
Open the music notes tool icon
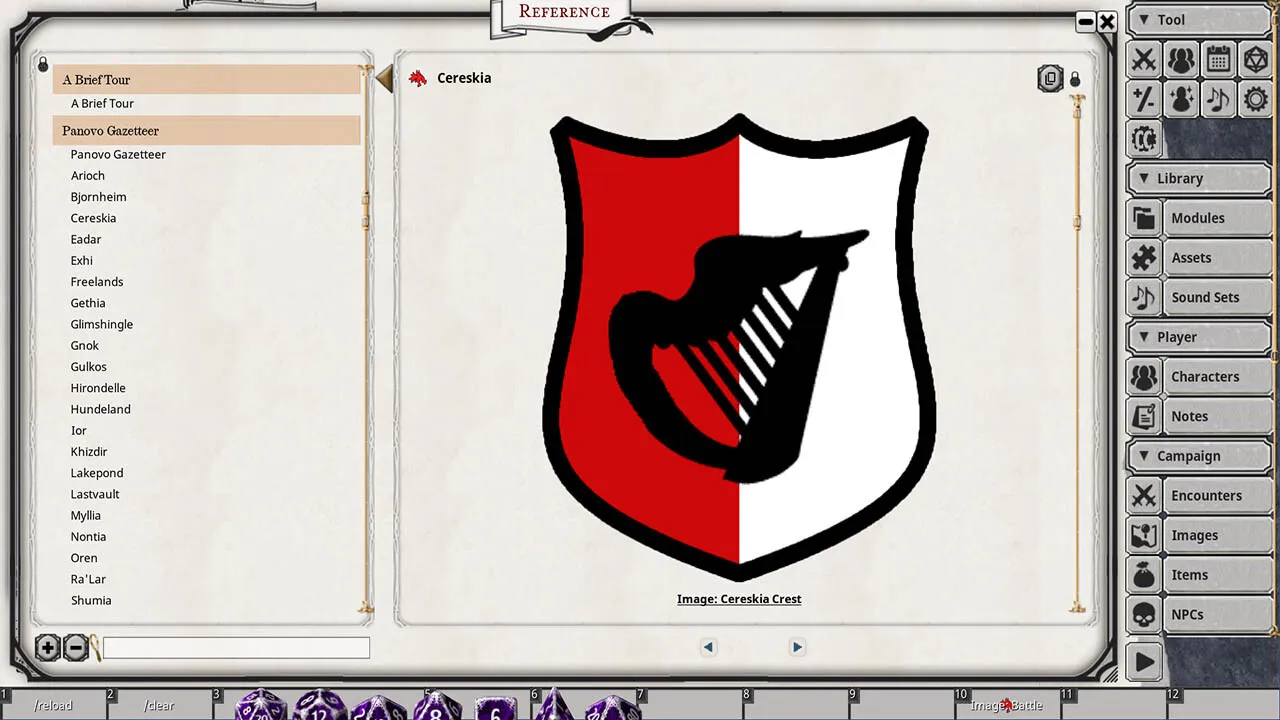[x=1218, y=98]
